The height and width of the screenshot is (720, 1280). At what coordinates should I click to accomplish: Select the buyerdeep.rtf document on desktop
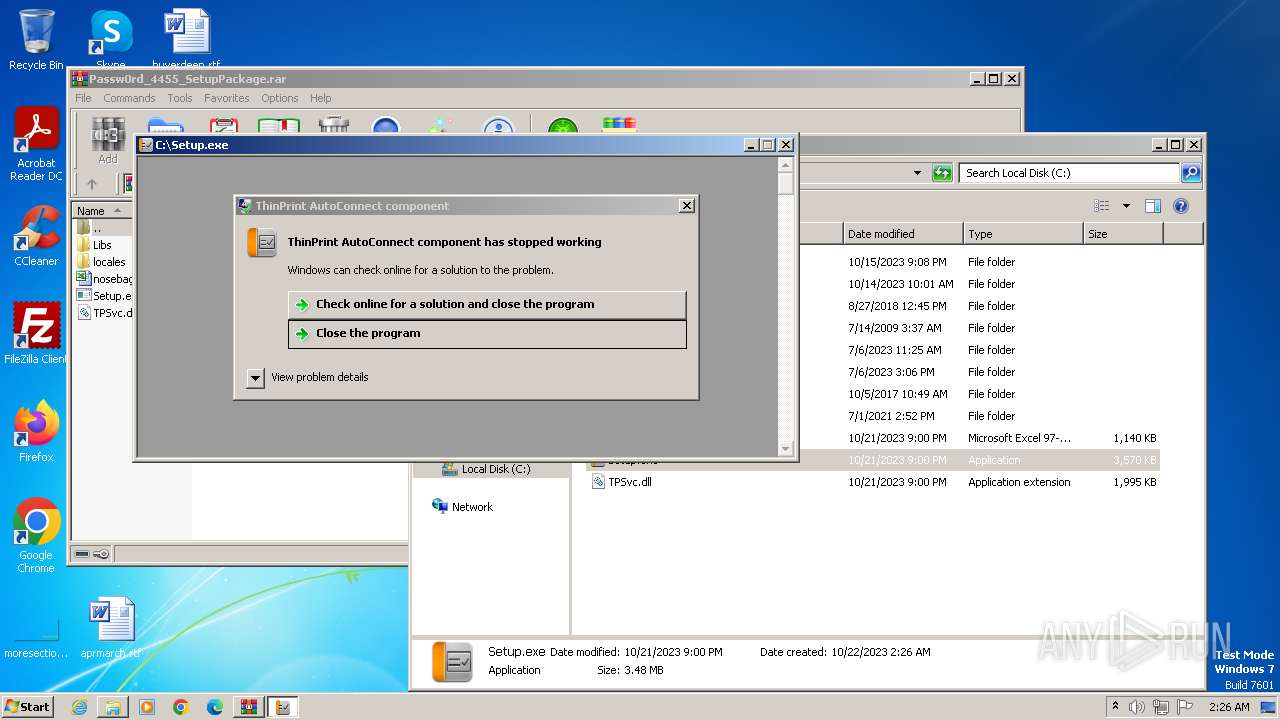click(x=186, y=38)
